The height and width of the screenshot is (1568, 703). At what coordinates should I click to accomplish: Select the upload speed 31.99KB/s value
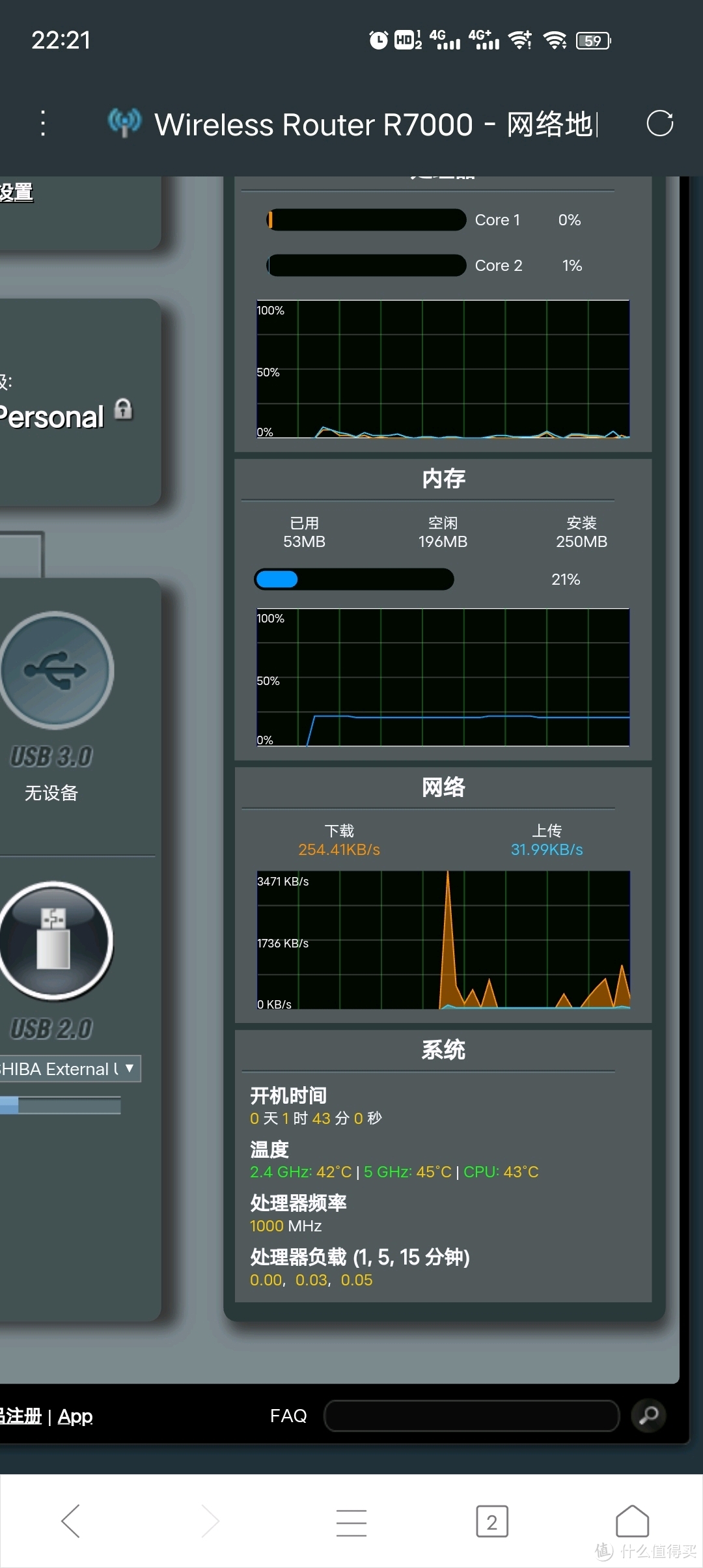pos(547,850)
